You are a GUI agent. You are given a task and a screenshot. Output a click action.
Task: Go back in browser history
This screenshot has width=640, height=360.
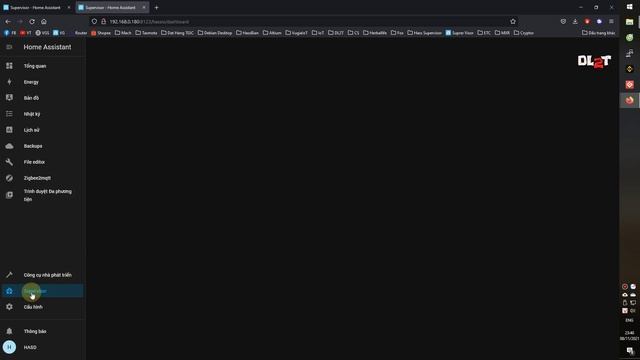[8, 21]
